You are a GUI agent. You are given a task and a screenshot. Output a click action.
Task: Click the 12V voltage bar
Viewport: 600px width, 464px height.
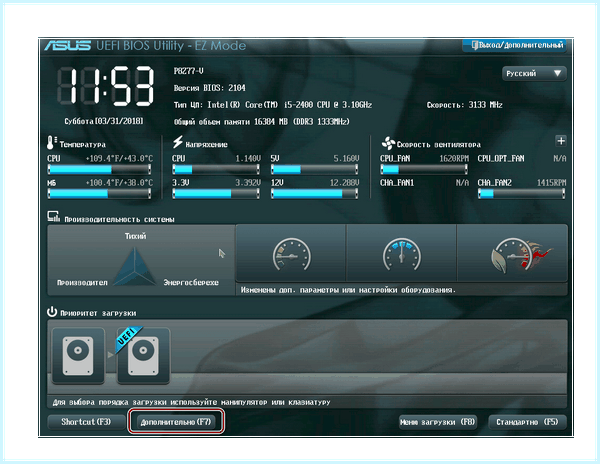[315, 194]
